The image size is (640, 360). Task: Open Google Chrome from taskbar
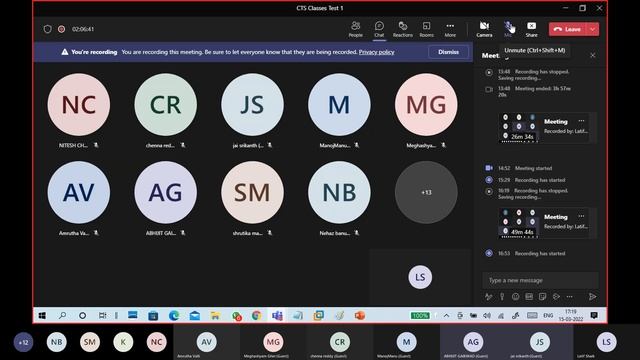coord(256,316)
